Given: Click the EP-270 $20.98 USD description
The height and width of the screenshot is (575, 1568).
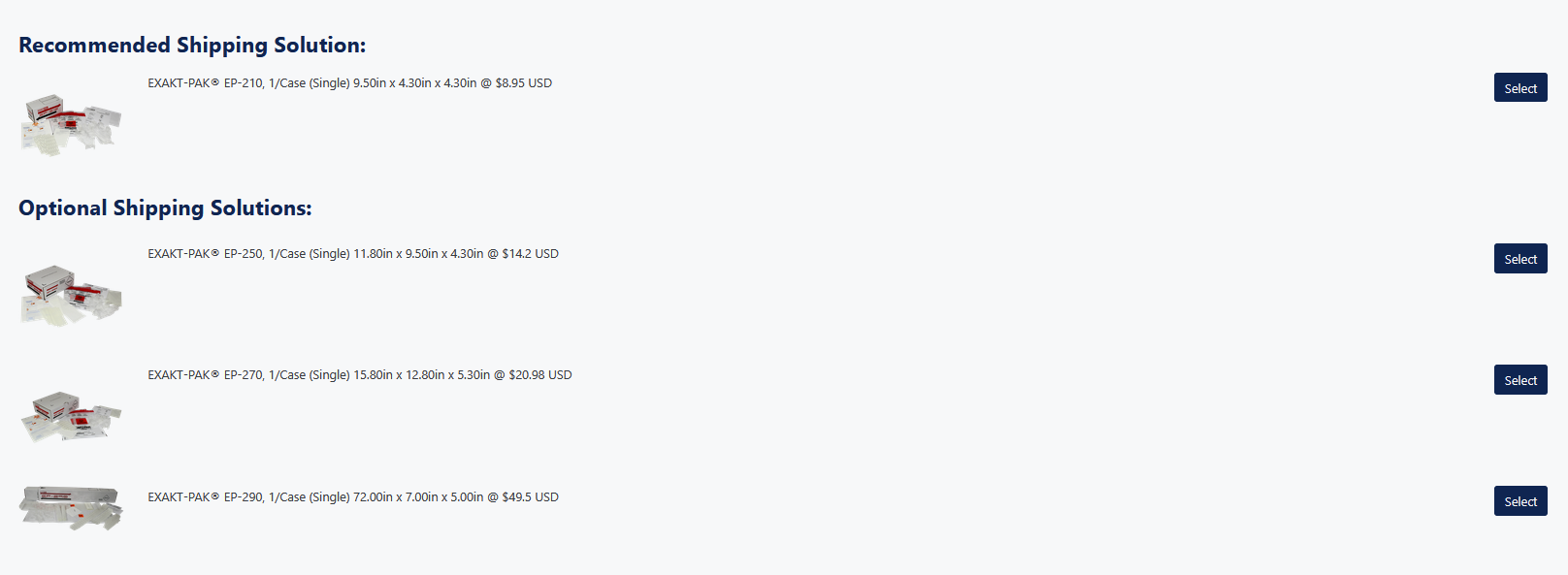Looking at the screenshot, I should 360,375.
